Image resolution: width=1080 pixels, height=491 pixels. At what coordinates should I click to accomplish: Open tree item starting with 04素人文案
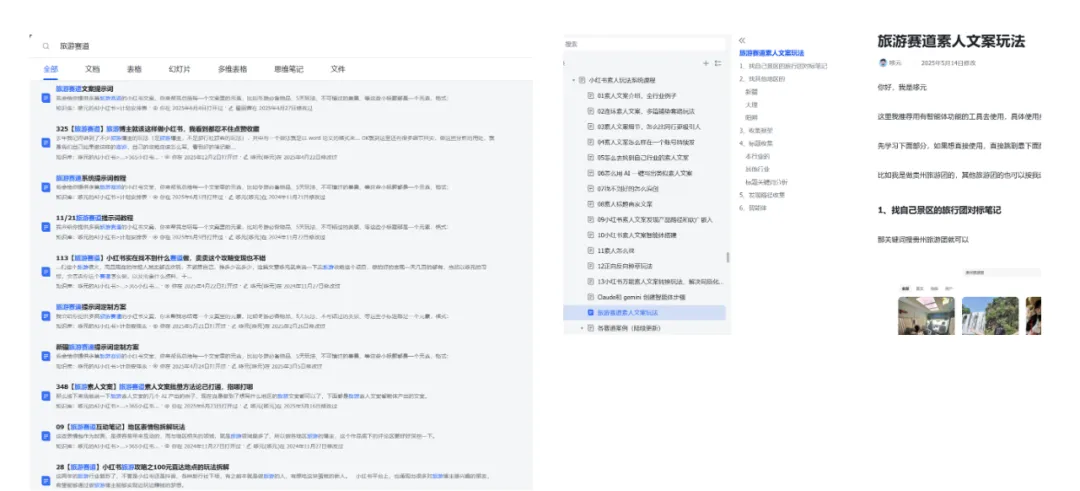click(x=645, y=143)
